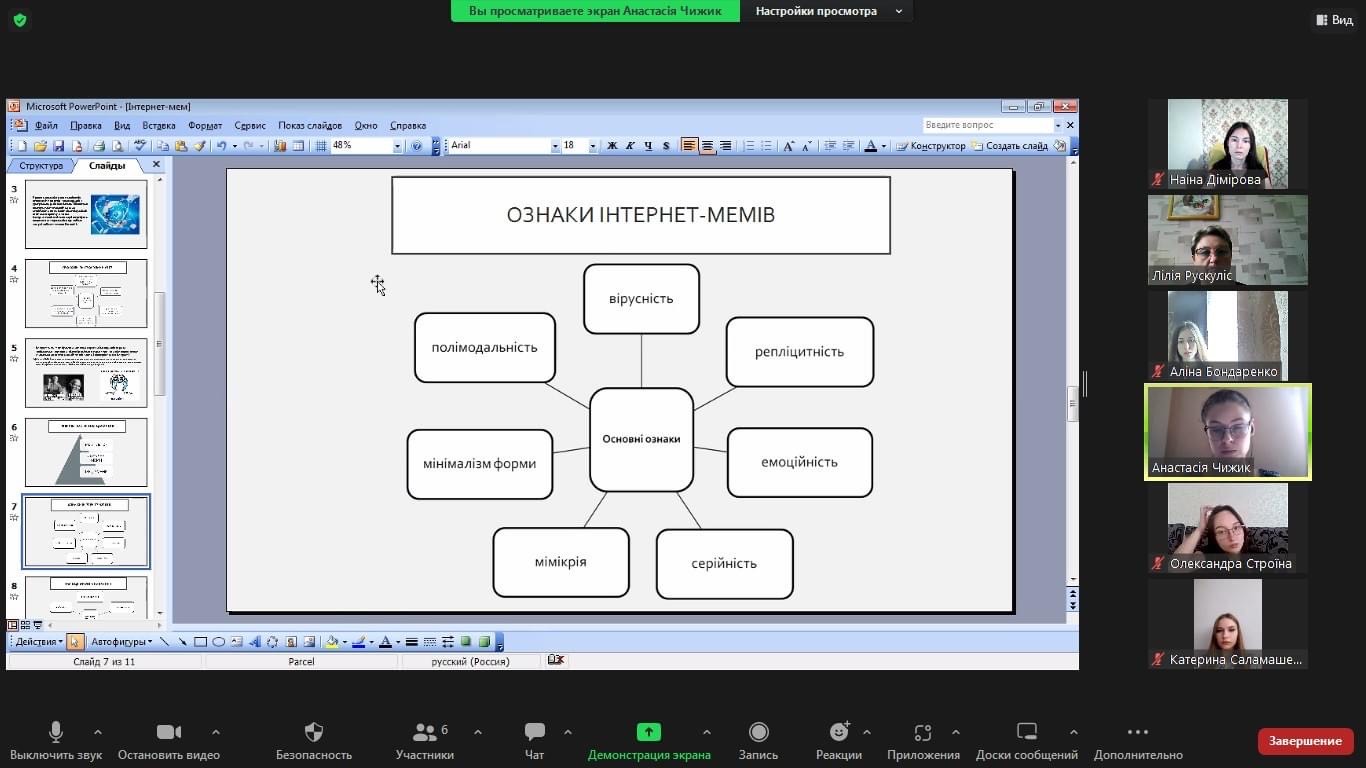Screen dimensions: 1366x768
Task: Open the Apps icon
Action: click(x=922, y=733)
